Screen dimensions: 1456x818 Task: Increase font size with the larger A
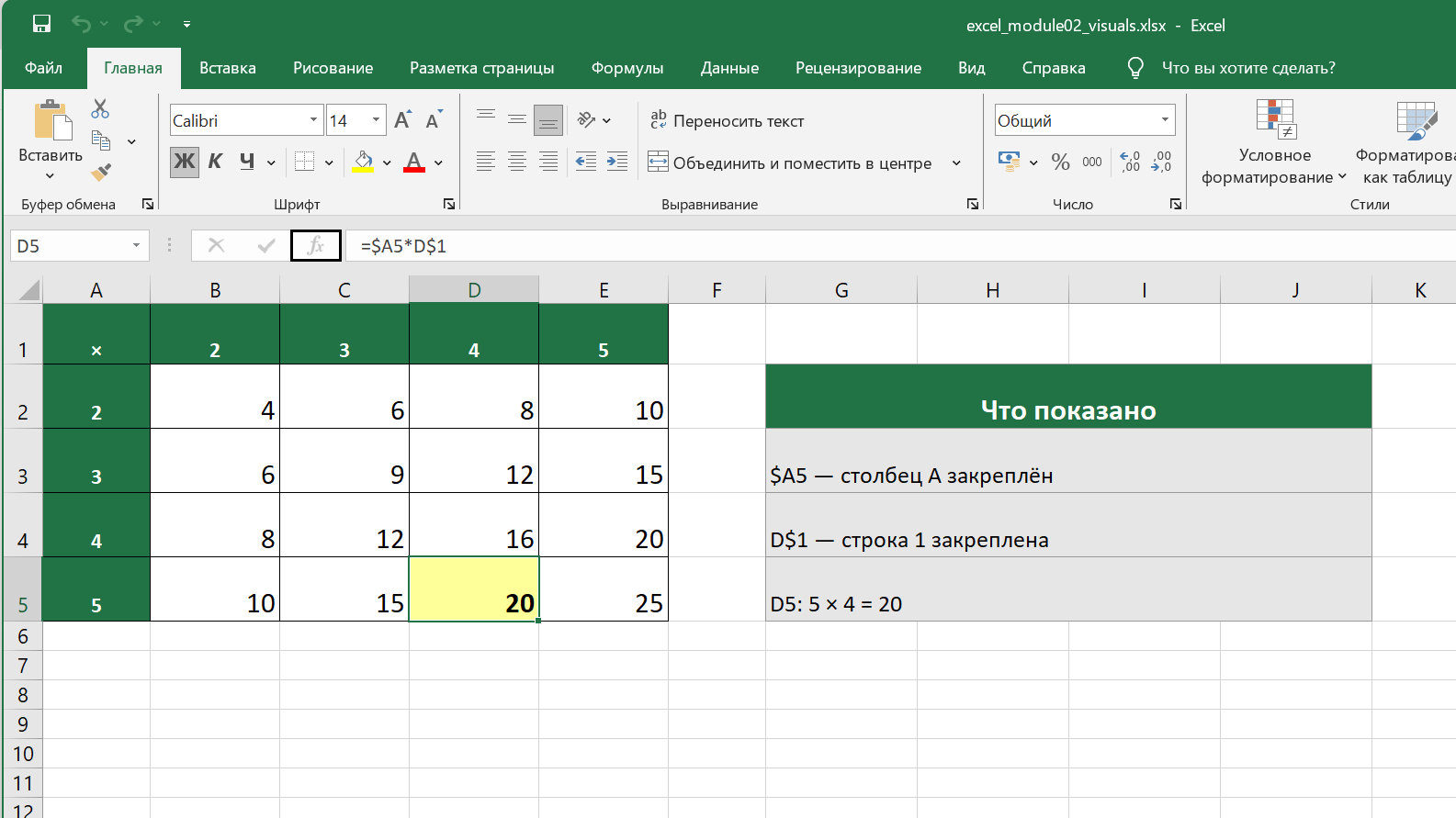pos(402,120)
